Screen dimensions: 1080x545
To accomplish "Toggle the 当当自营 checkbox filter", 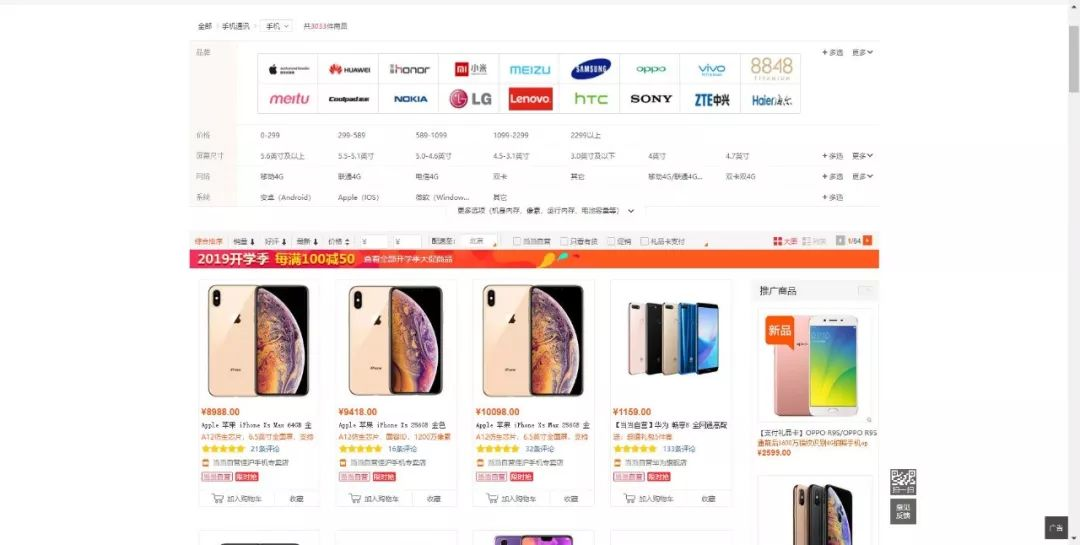I will tap(532, 241).
